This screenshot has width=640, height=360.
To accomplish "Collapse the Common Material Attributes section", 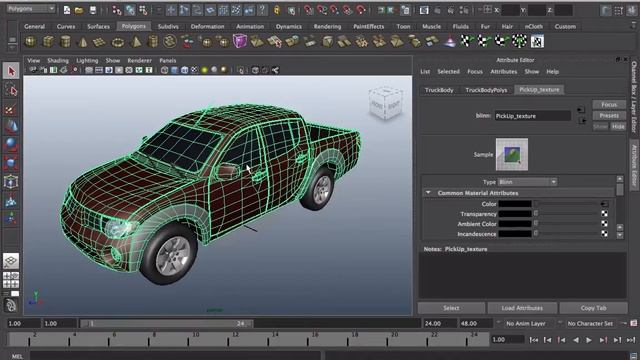I will pos(428,193).
